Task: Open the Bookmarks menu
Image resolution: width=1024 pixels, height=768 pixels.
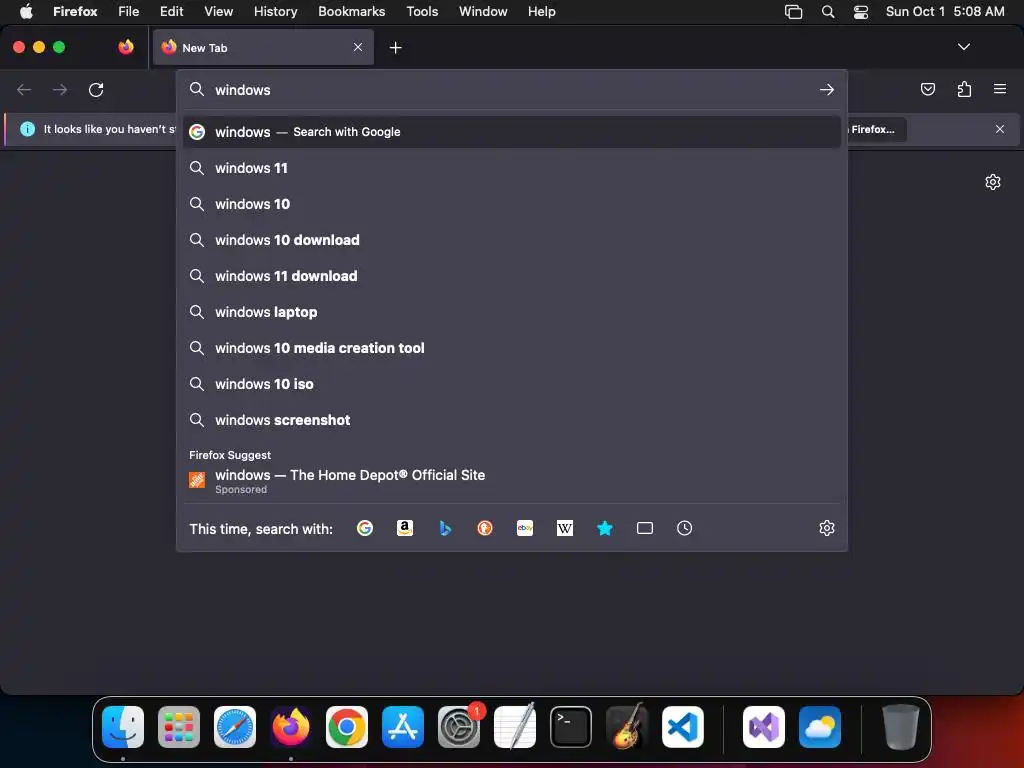Action: (351, 11)
